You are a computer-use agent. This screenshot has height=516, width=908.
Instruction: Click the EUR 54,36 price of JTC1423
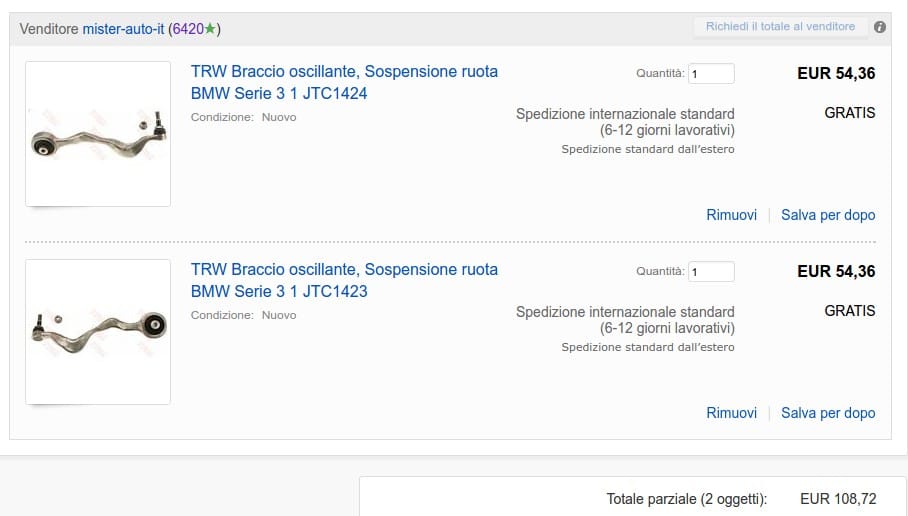(836, 271)
